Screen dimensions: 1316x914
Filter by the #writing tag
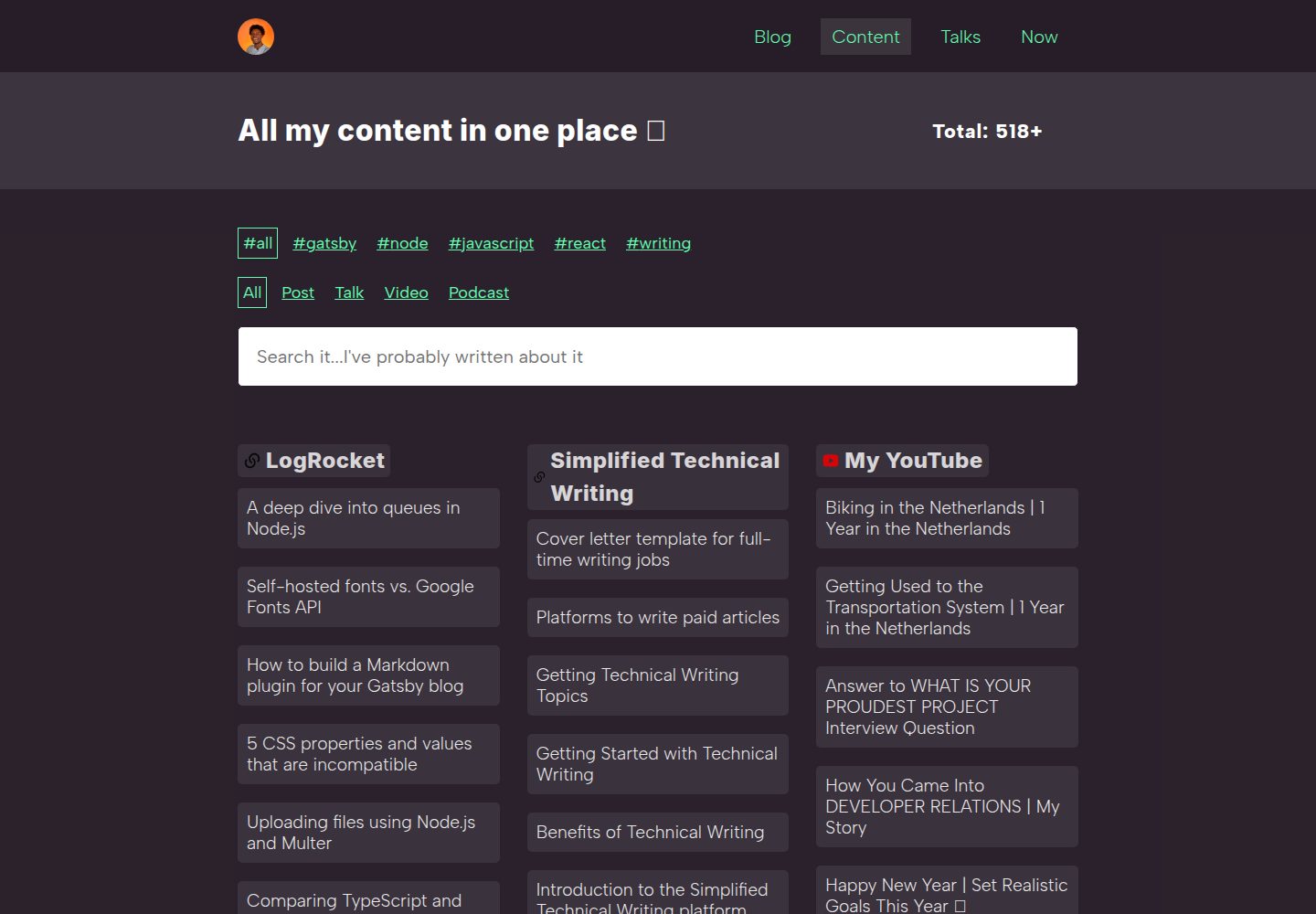click(658, 243)
